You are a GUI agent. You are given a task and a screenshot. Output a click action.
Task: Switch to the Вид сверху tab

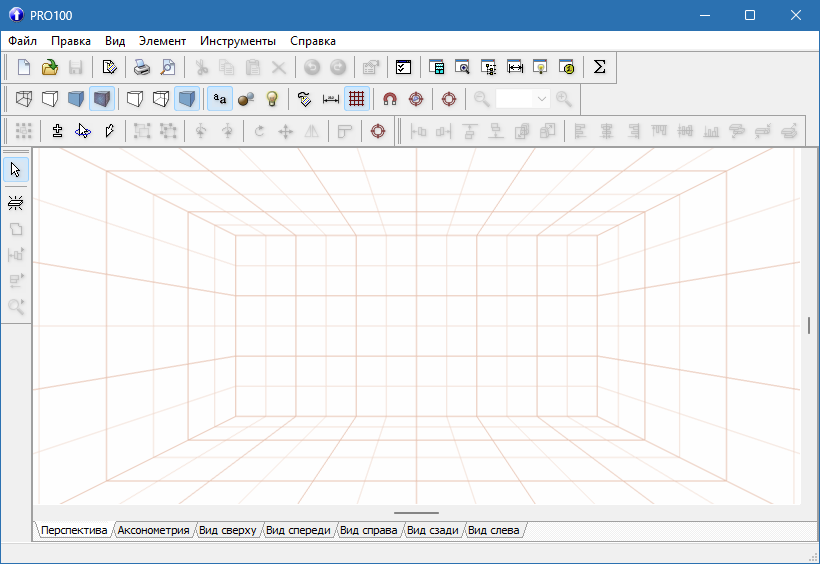click(227, 530)
